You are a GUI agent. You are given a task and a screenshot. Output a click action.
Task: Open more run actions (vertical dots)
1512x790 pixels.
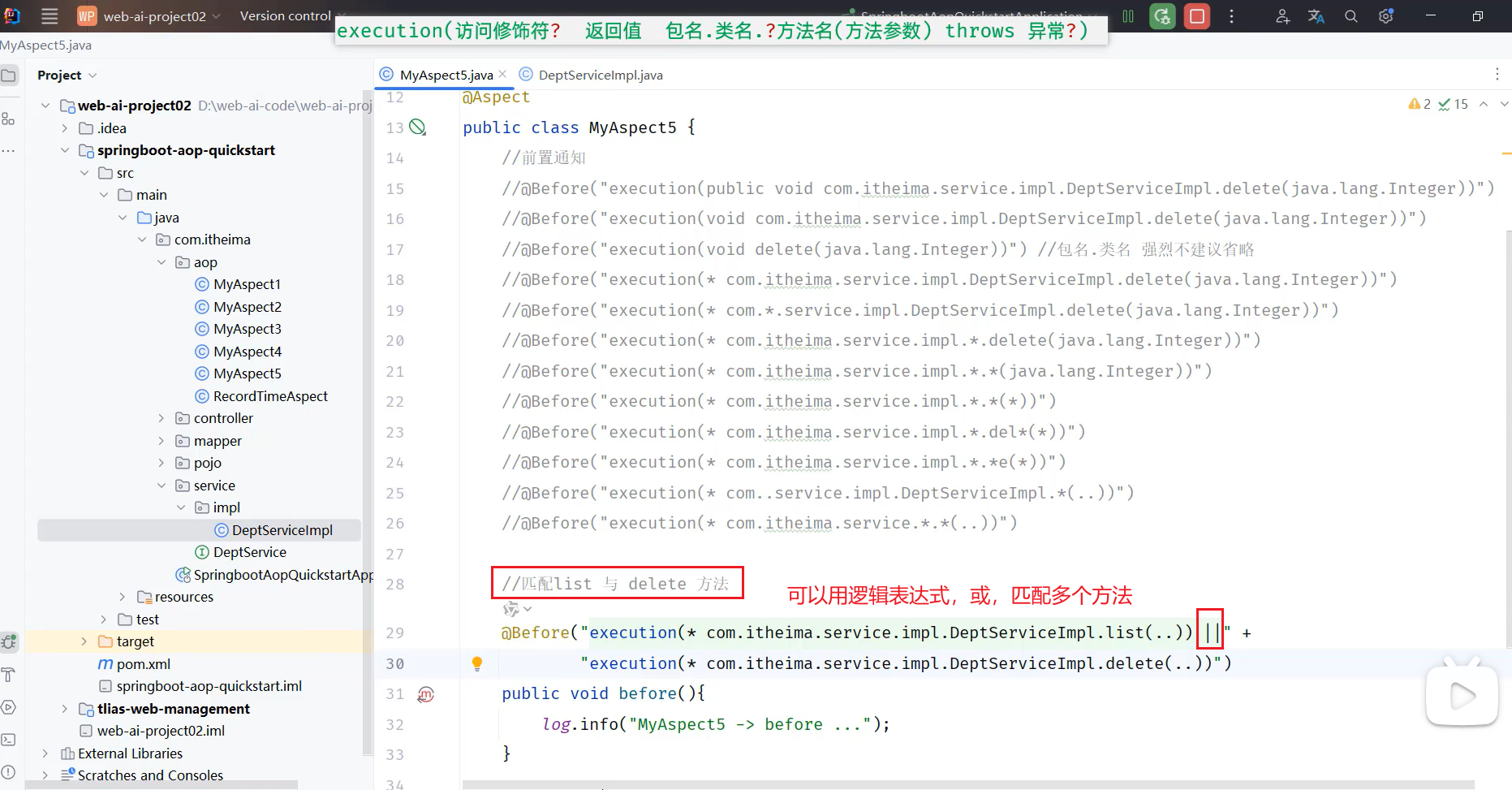(1231, 16)
